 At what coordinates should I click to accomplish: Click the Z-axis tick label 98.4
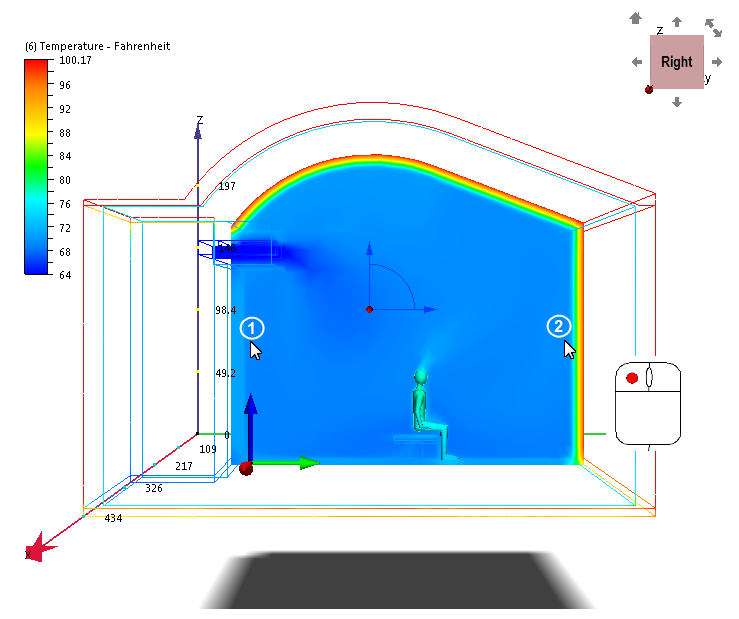(x=226, y=310)
